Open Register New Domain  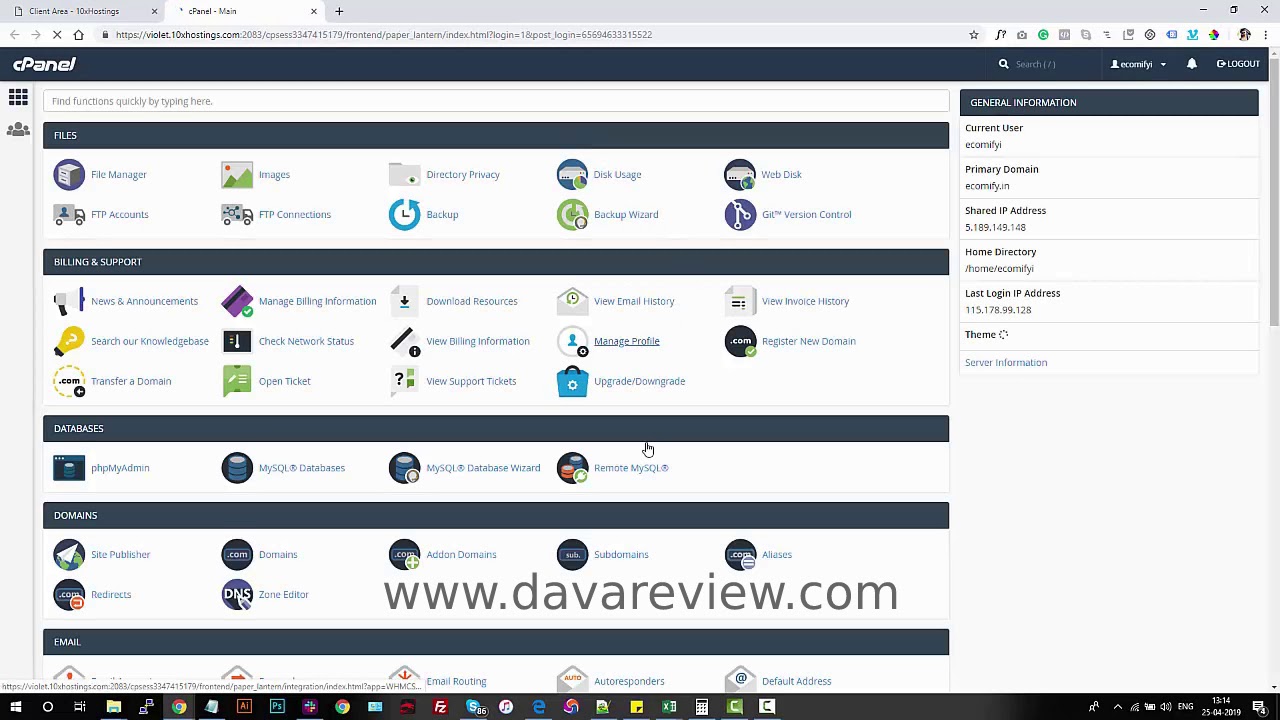pos(808,341)
